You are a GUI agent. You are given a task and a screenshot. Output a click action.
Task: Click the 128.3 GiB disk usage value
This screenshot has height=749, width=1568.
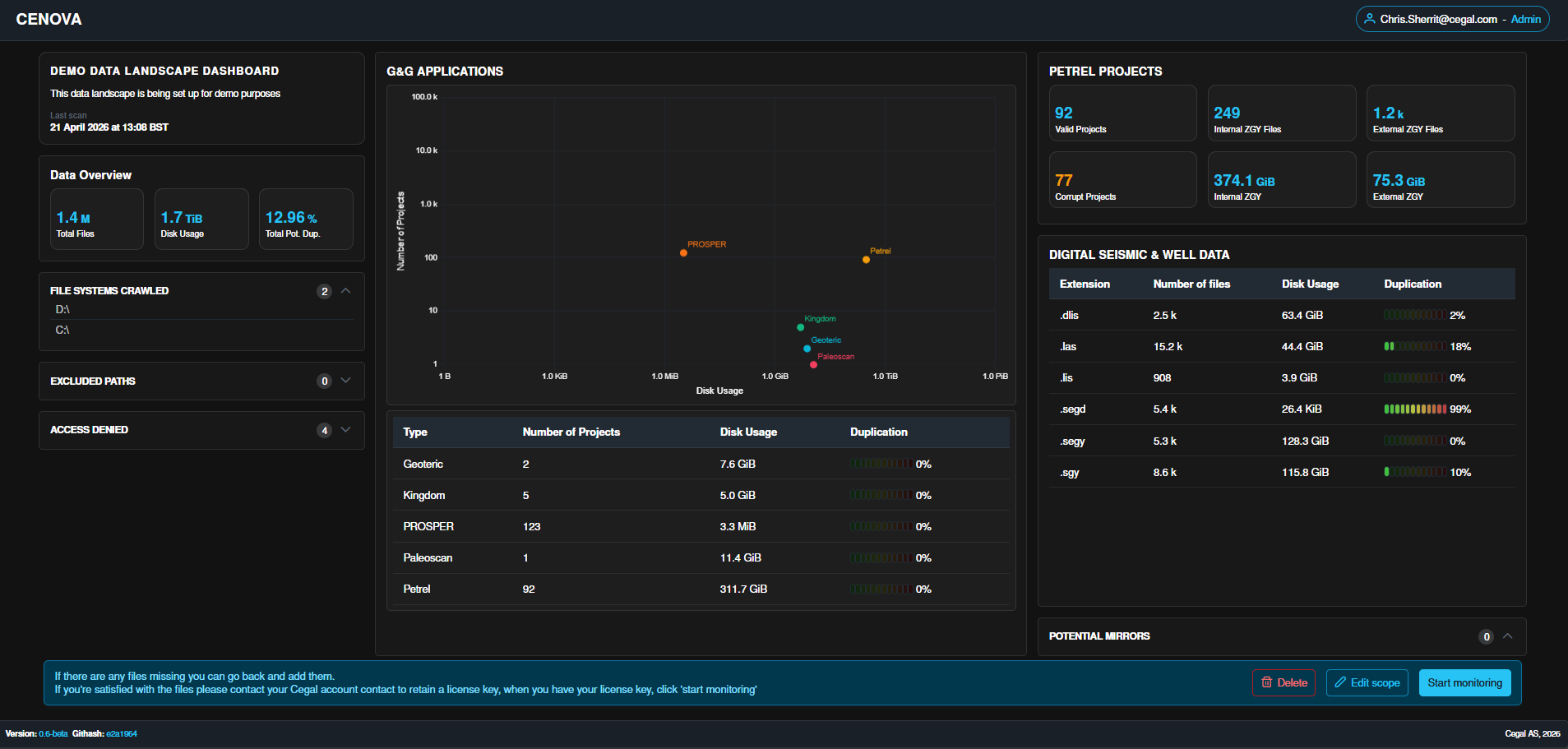pyautogui.click(x=1305, y=441)
